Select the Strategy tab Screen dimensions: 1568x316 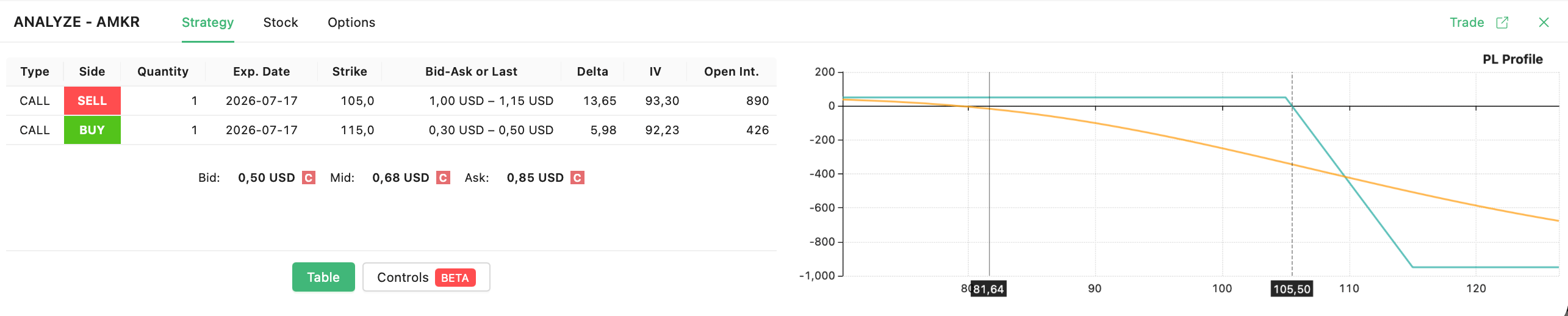tap(207, 23)
